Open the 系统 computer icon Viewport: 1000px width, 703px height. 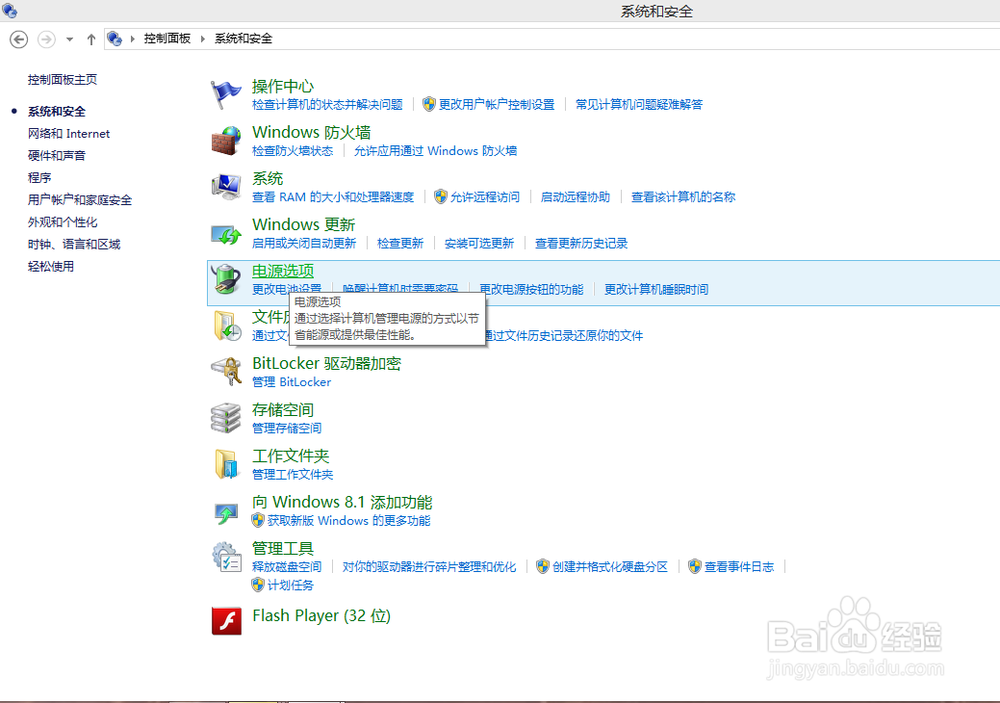pyautogui.click(x=226, y=187)
